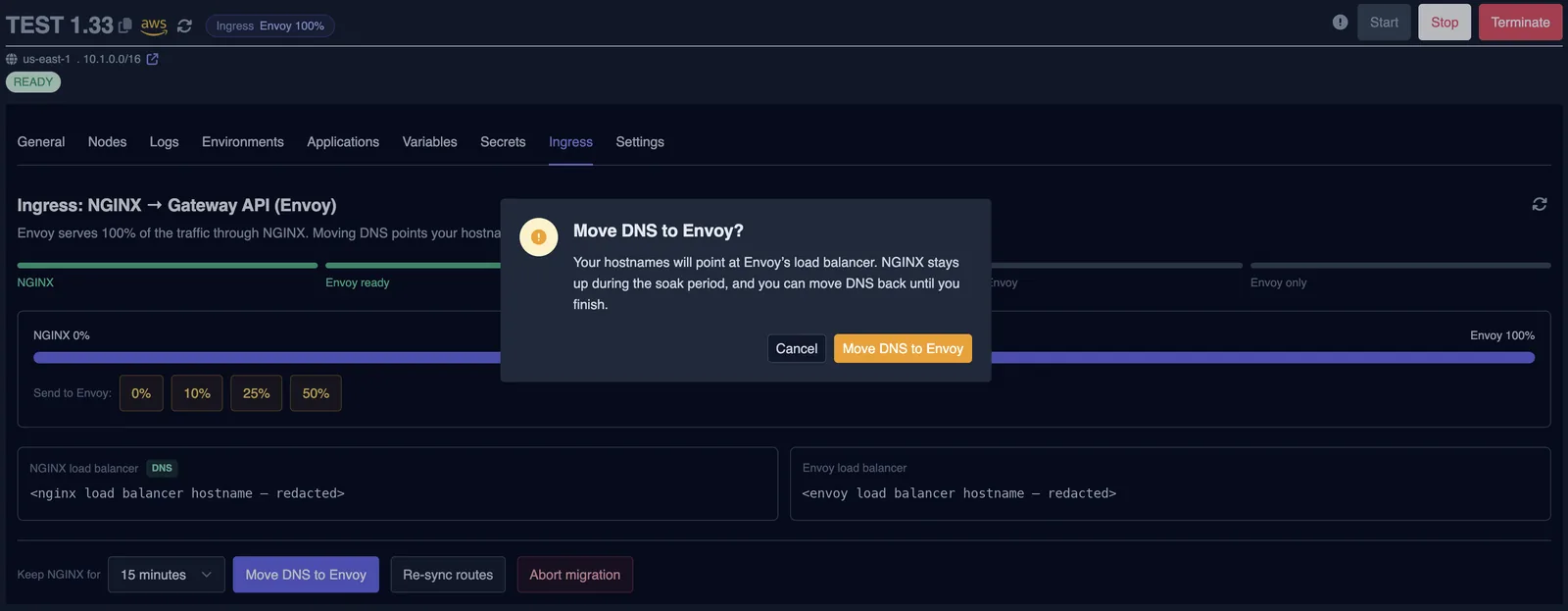1568x611 pixels.
Task: Open the Settings tab
Action: (x=640, y=142)
